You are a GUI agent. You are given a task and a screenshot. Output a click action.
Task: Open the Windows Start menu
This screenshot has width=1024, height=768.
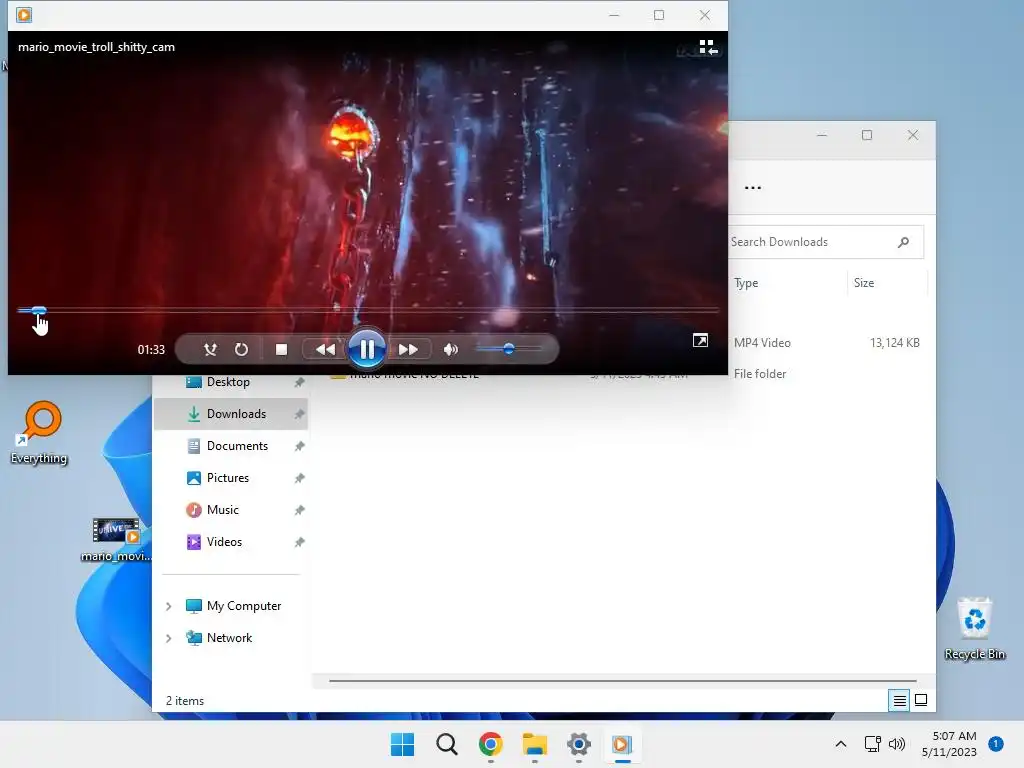[x=402, y=744]
